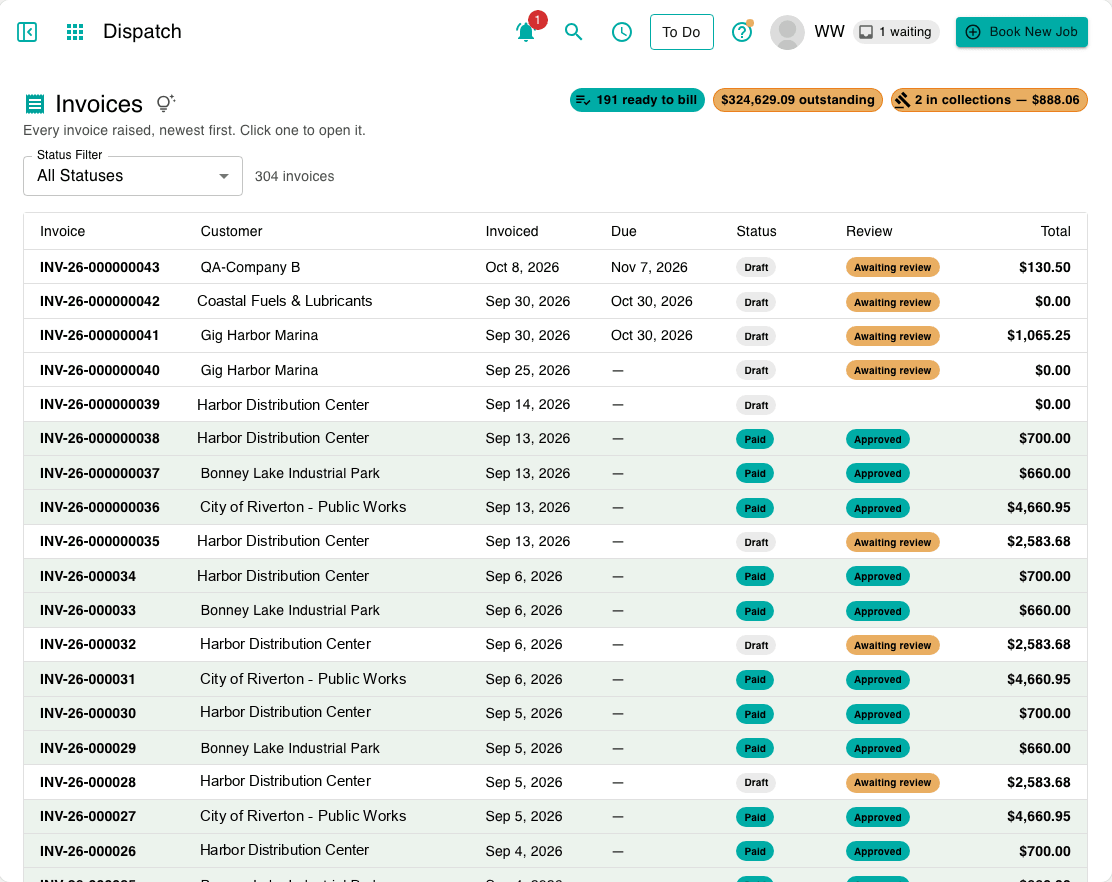
Task: Open invoice INV-26-000033
Action: point(555,610)
